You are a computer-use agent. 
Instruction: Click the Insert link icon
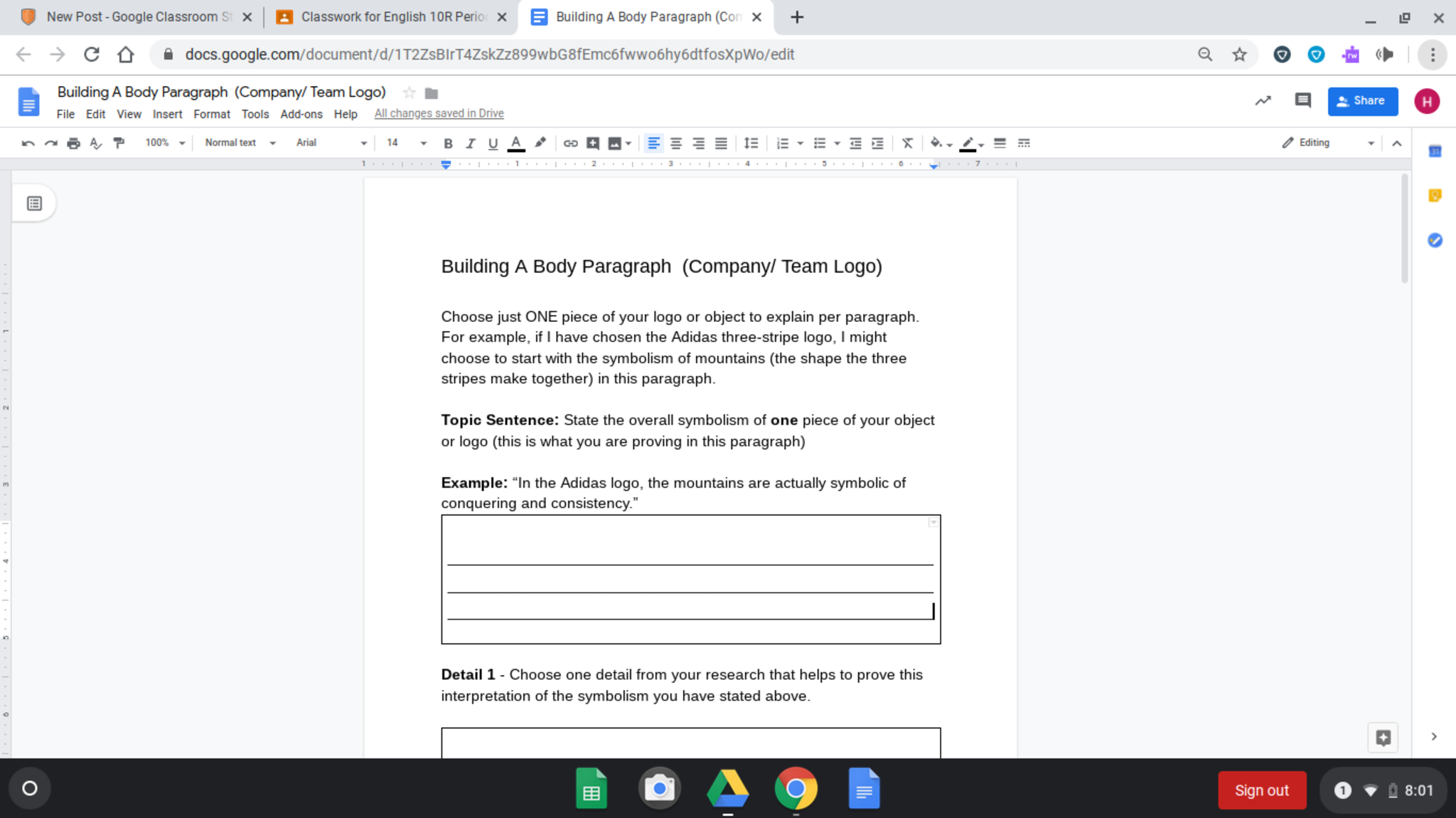click(570, 143)
